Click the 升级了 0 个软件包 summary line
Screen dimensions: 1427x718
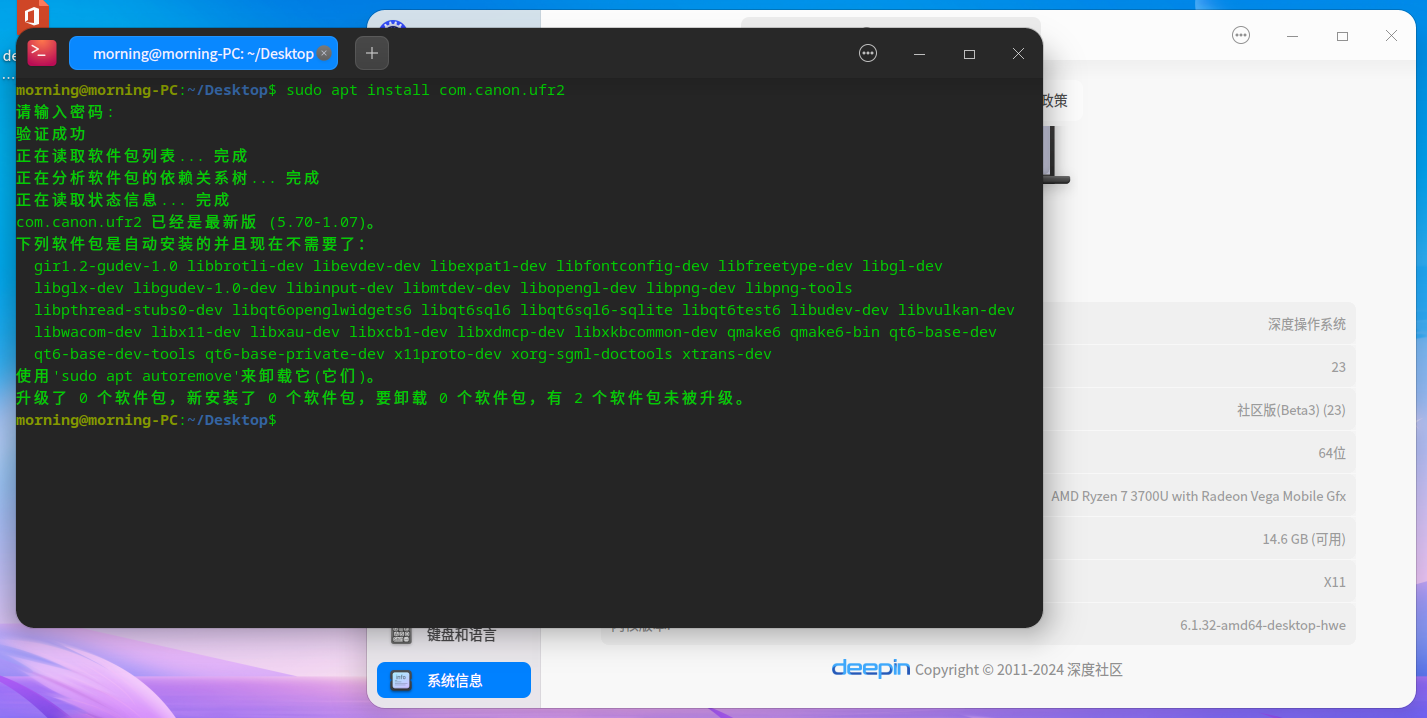(382, 398)
